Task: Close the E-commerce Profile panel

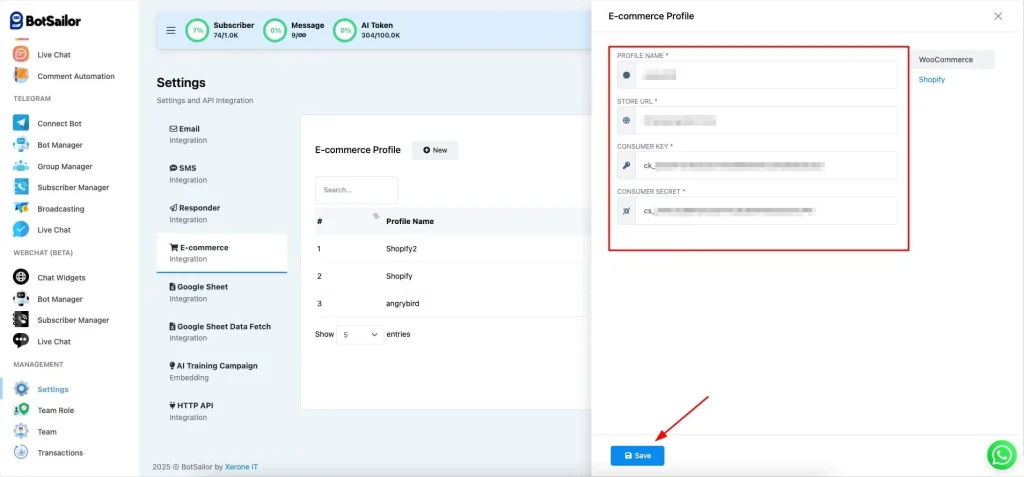Action: pos(998,16)
